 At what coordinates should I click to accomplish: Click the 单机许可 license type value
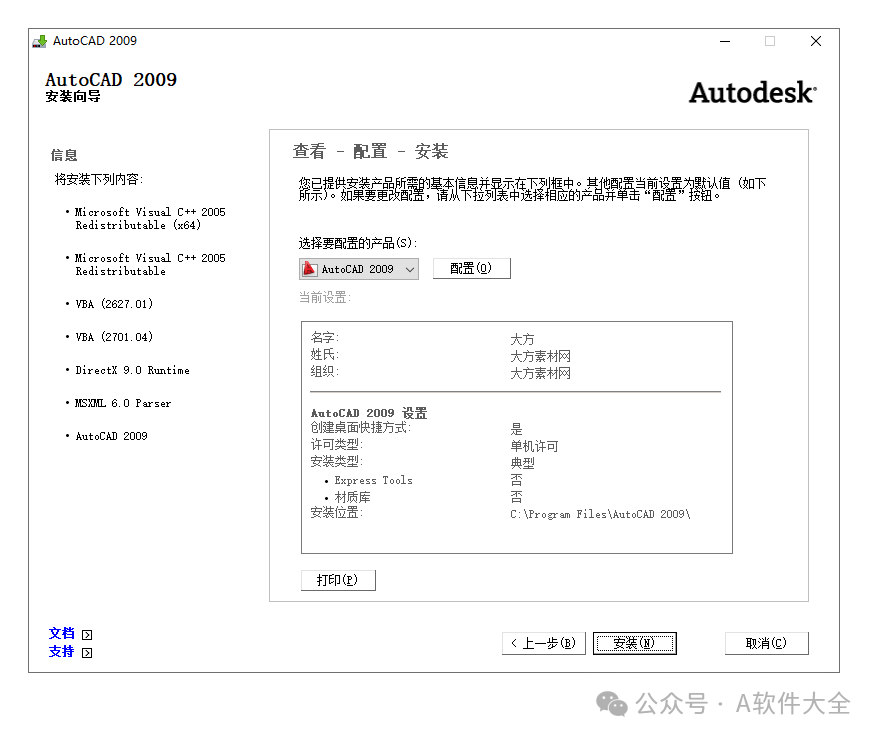pos(534,446)
